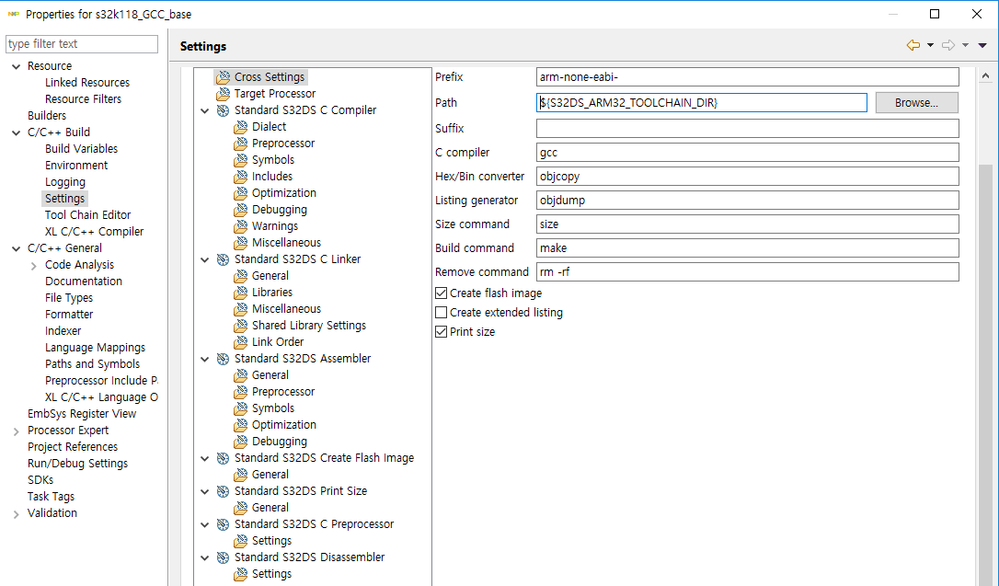Click the Path input field

pos(701,103)
